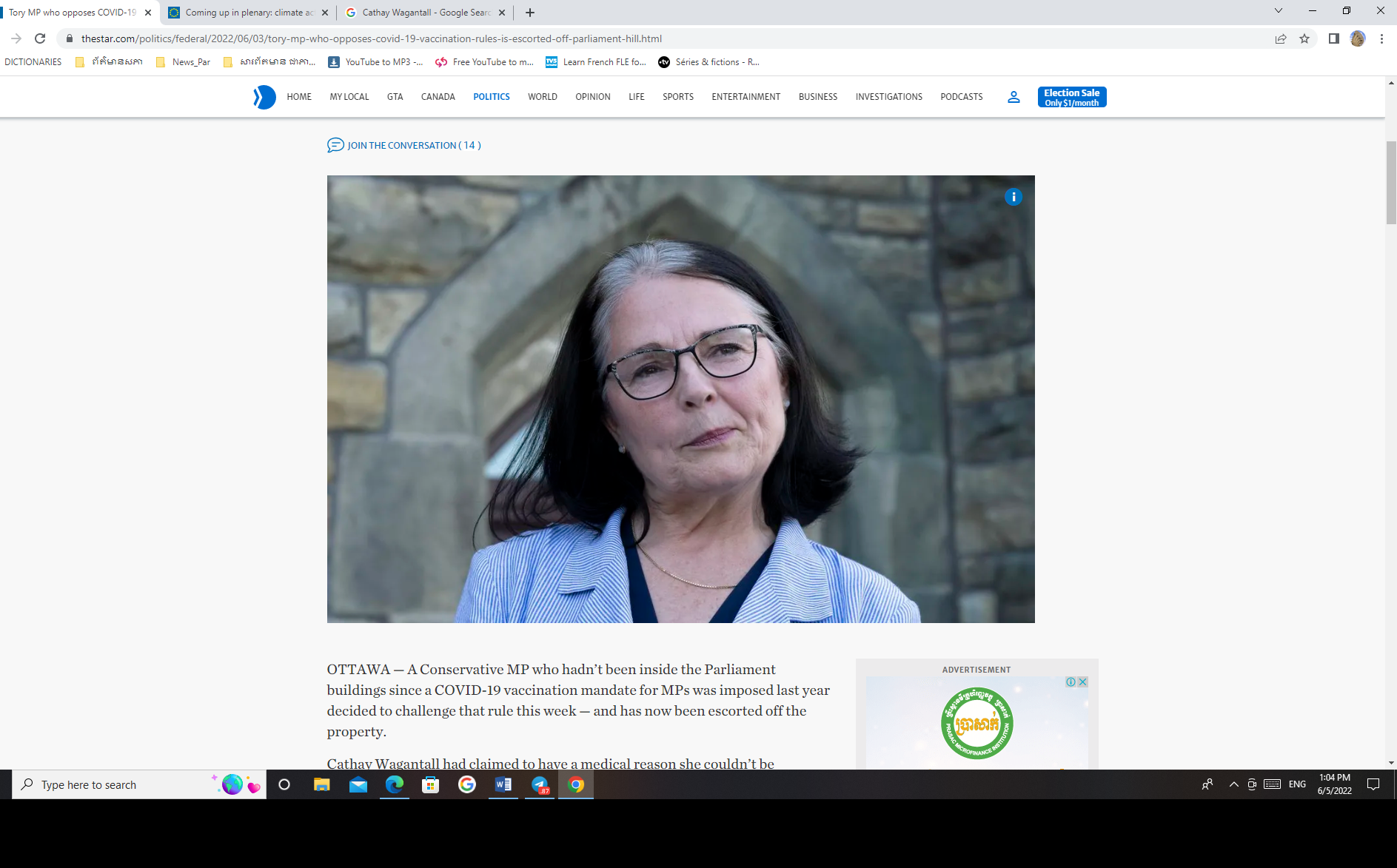
Task: Open Word from the taskbar
Action: tap(503, 784)
